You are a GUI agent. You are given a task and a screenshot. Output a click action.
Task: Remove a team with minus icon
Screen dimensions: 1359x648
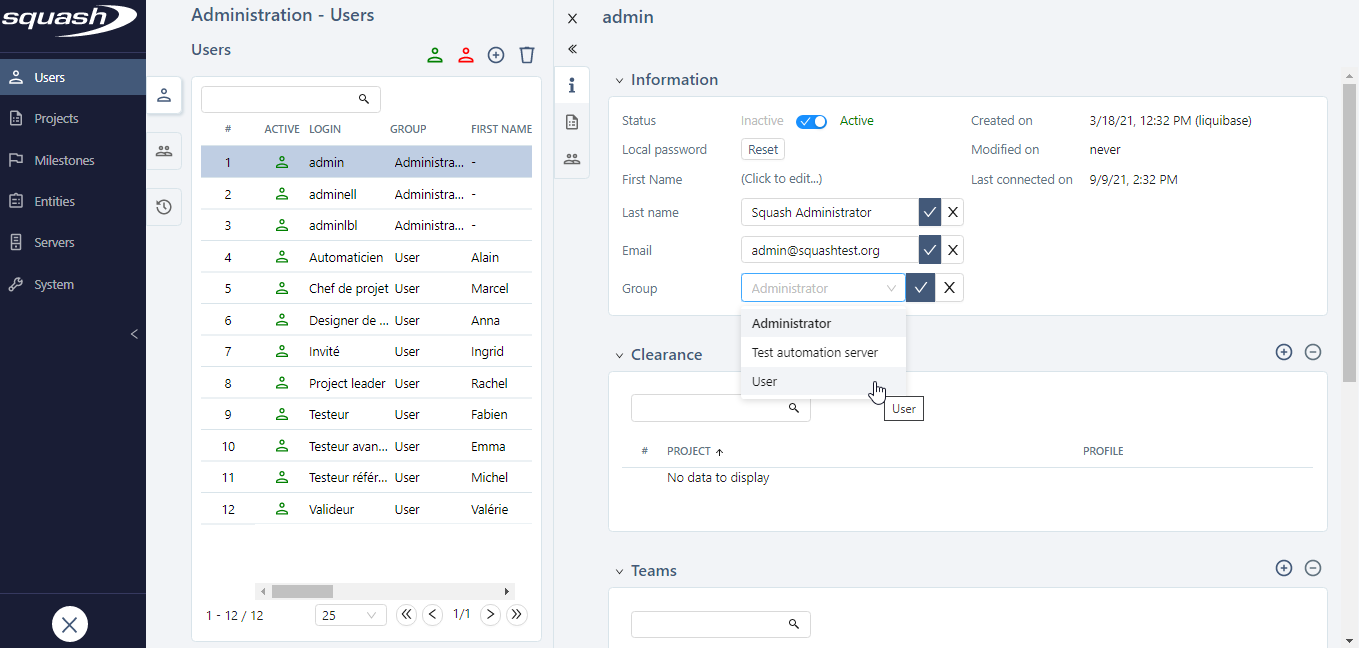coord(1313,568)
